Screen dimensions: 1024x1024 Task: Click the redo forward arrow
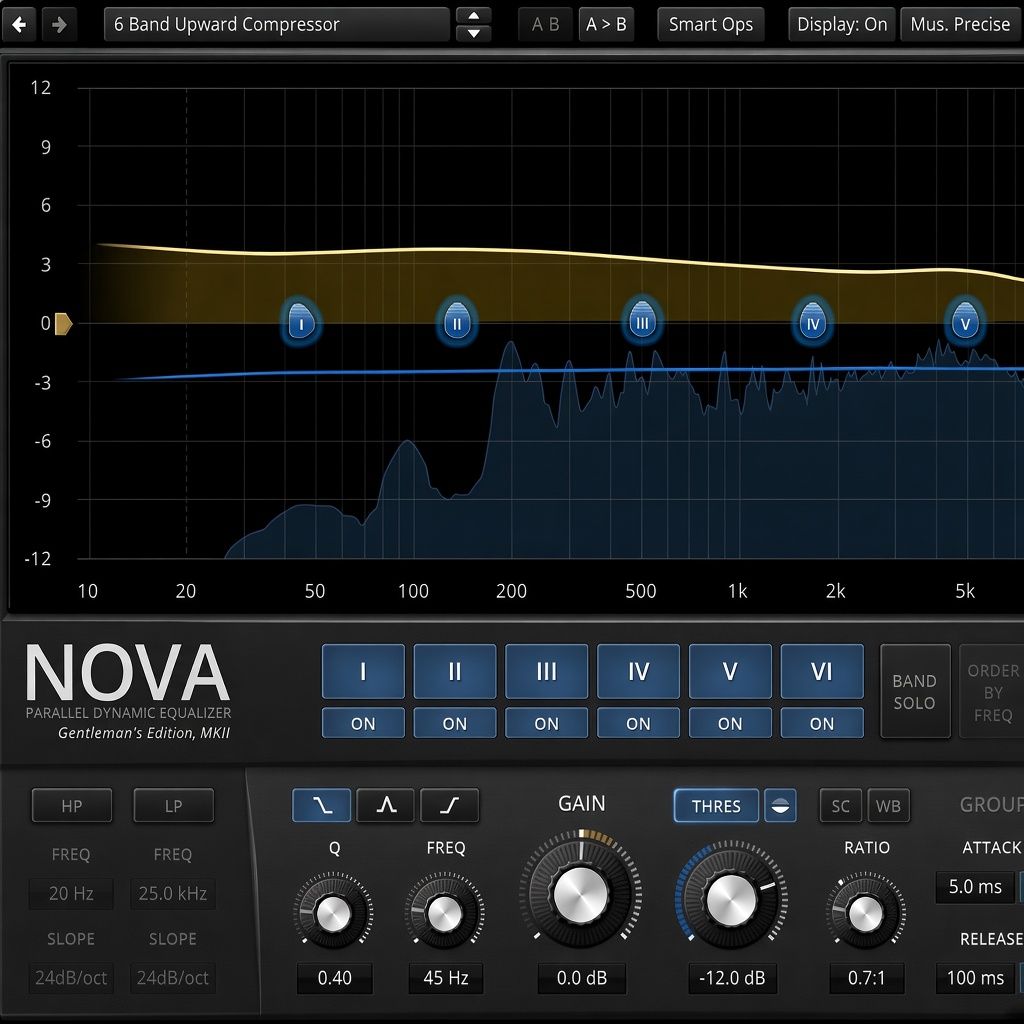[x=59, y=25]
